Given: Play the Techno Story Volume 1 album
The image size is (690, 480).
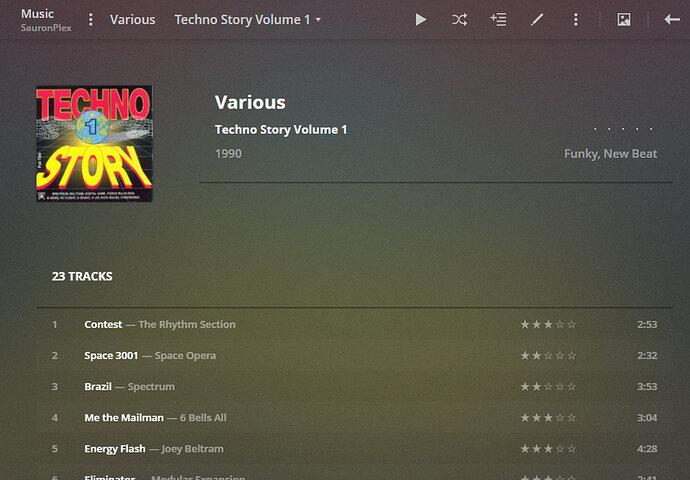Looking at the screenshot, I should pyautogui.click(x=421, y=20).
